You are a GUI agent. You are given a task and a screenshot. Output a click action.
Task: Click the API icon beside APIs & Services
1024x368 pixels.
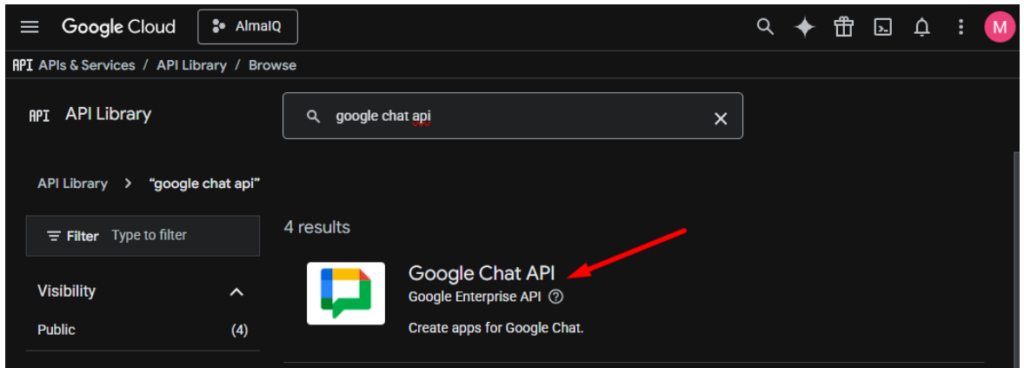click(23, 65)
